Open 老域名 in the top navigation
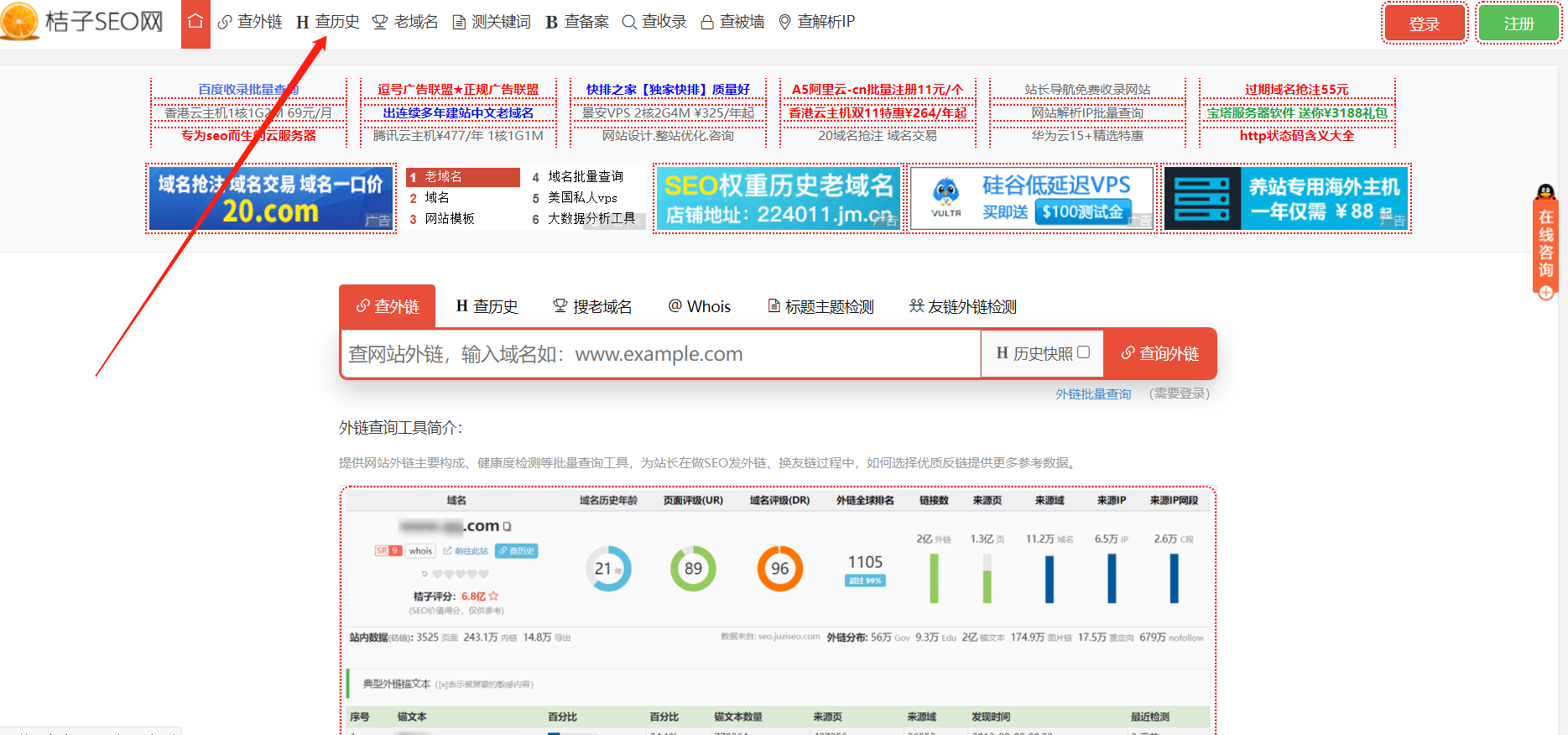 [x=405, y=22]
